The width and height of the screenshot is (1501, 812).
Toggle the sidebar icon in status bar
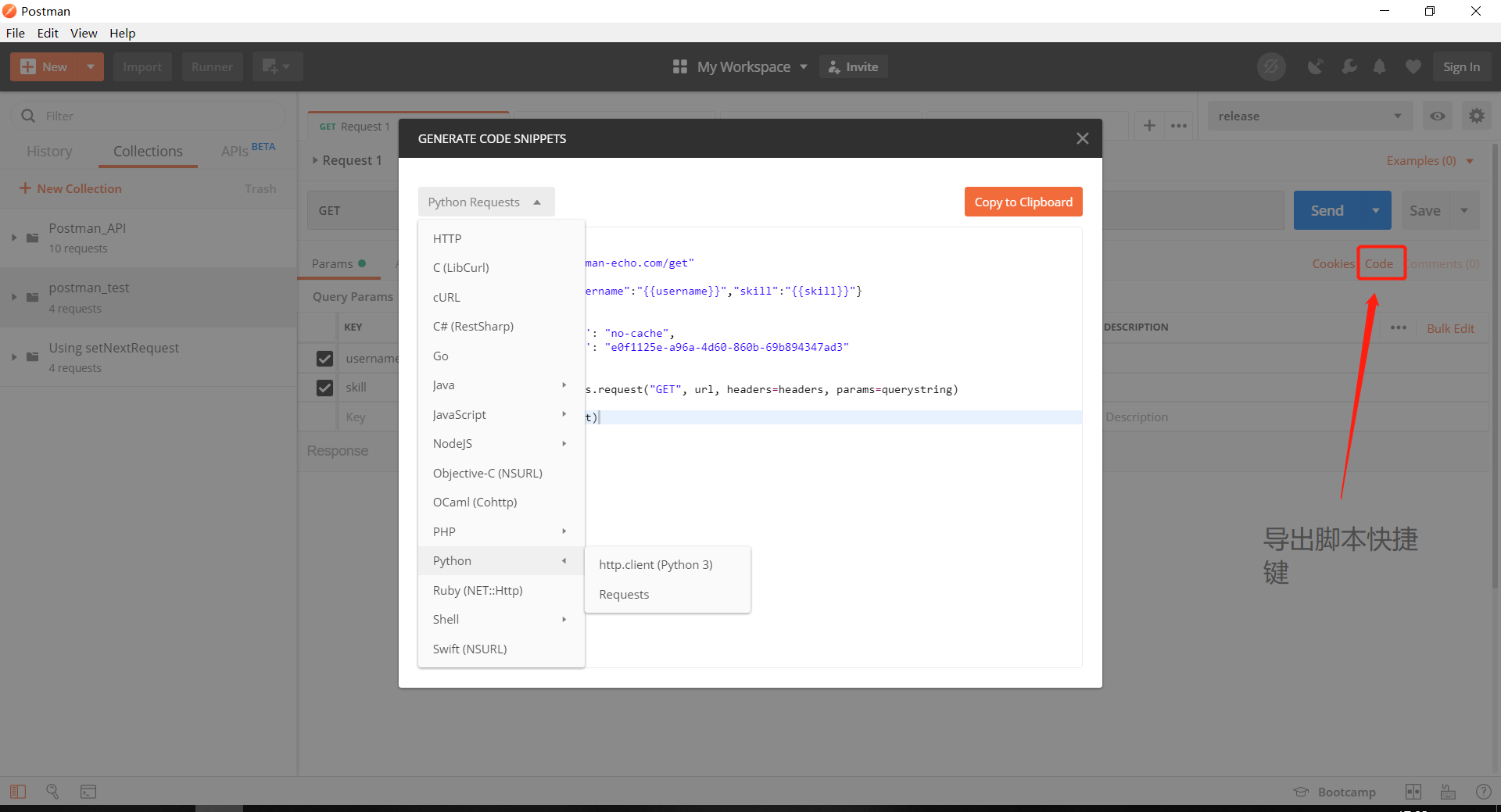pyautogui.click(x=18, y=792)
